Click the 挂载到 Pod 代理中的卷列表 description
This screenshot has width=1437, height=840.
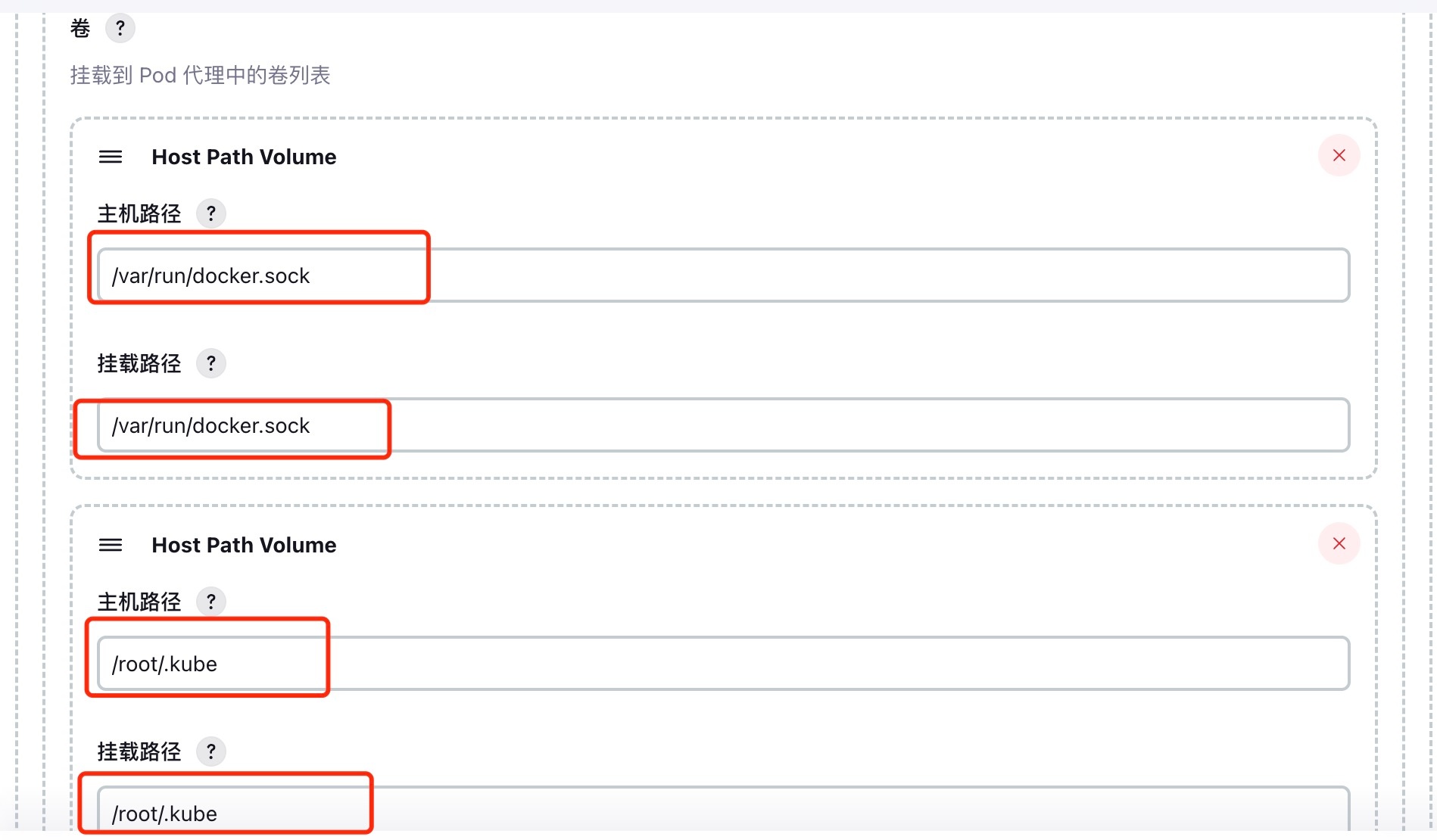click(x=200, y=75)
